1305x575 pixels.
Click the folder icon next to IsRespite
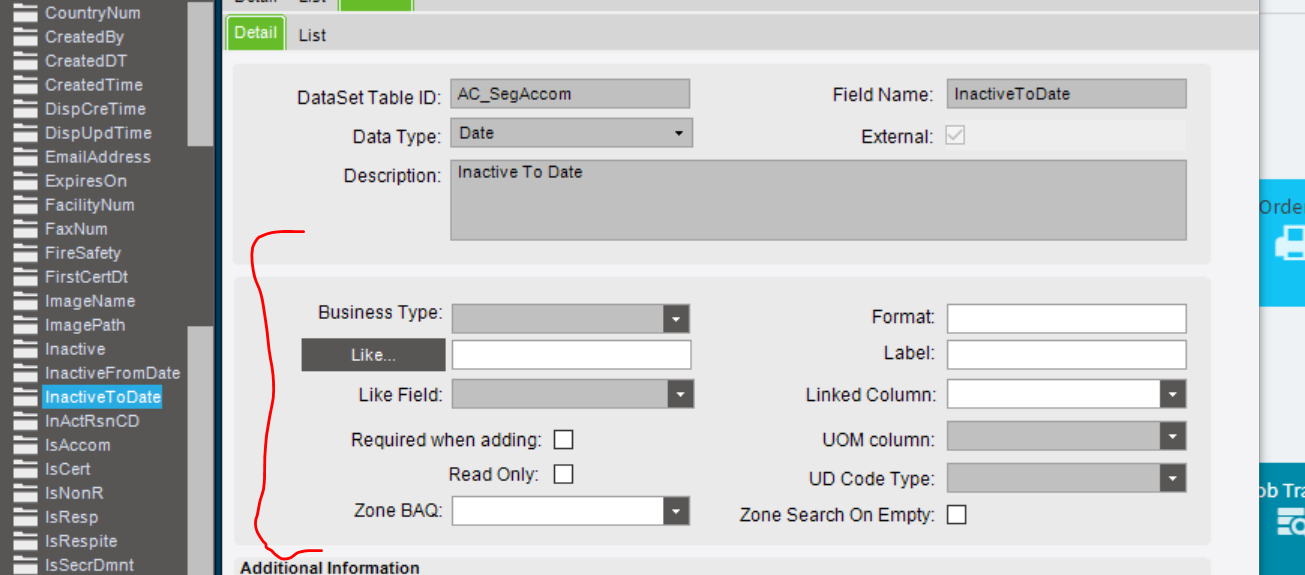[24, 541]
